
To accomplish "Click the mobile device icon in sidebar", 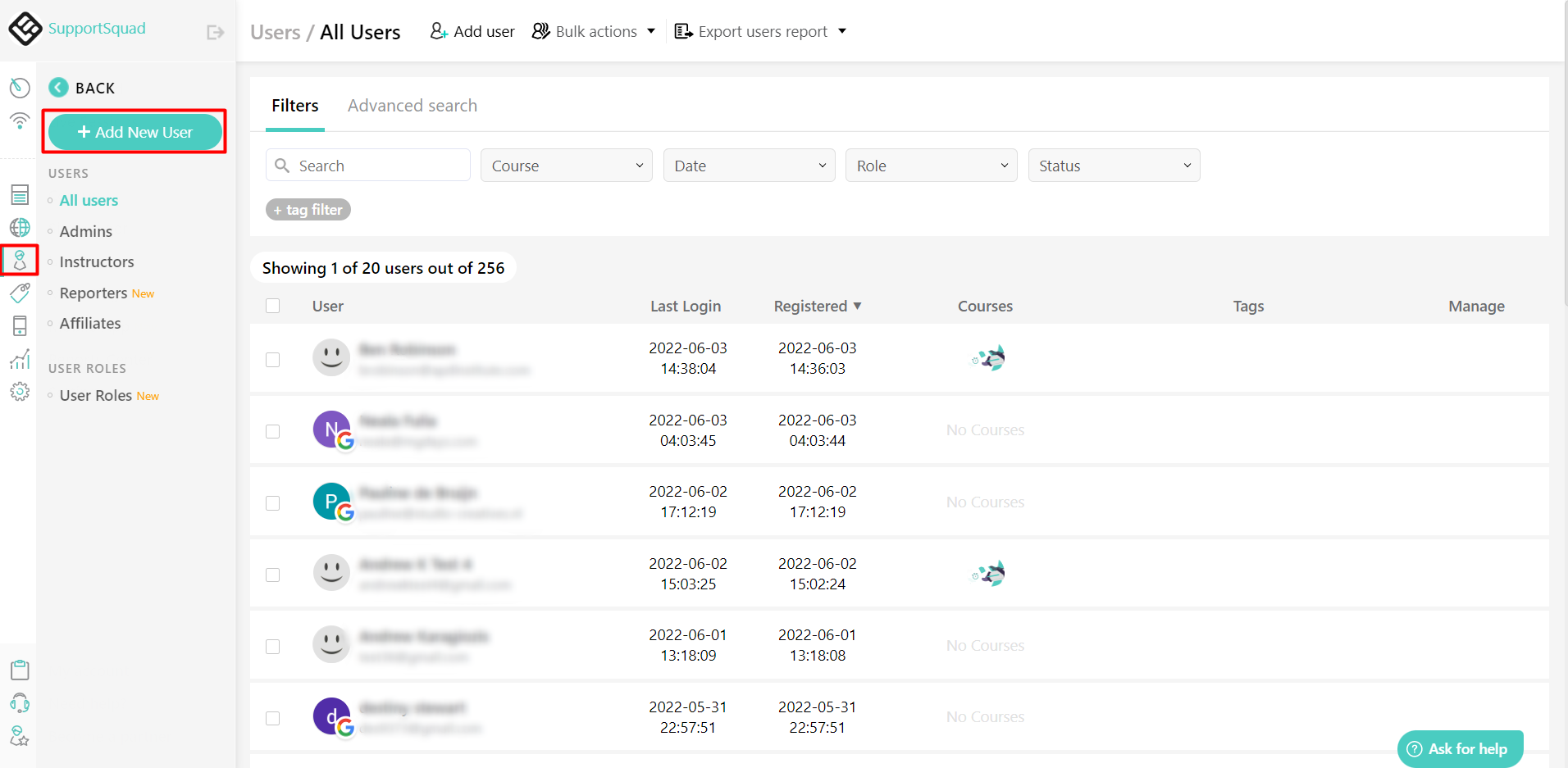I will (x=20, y=325).
